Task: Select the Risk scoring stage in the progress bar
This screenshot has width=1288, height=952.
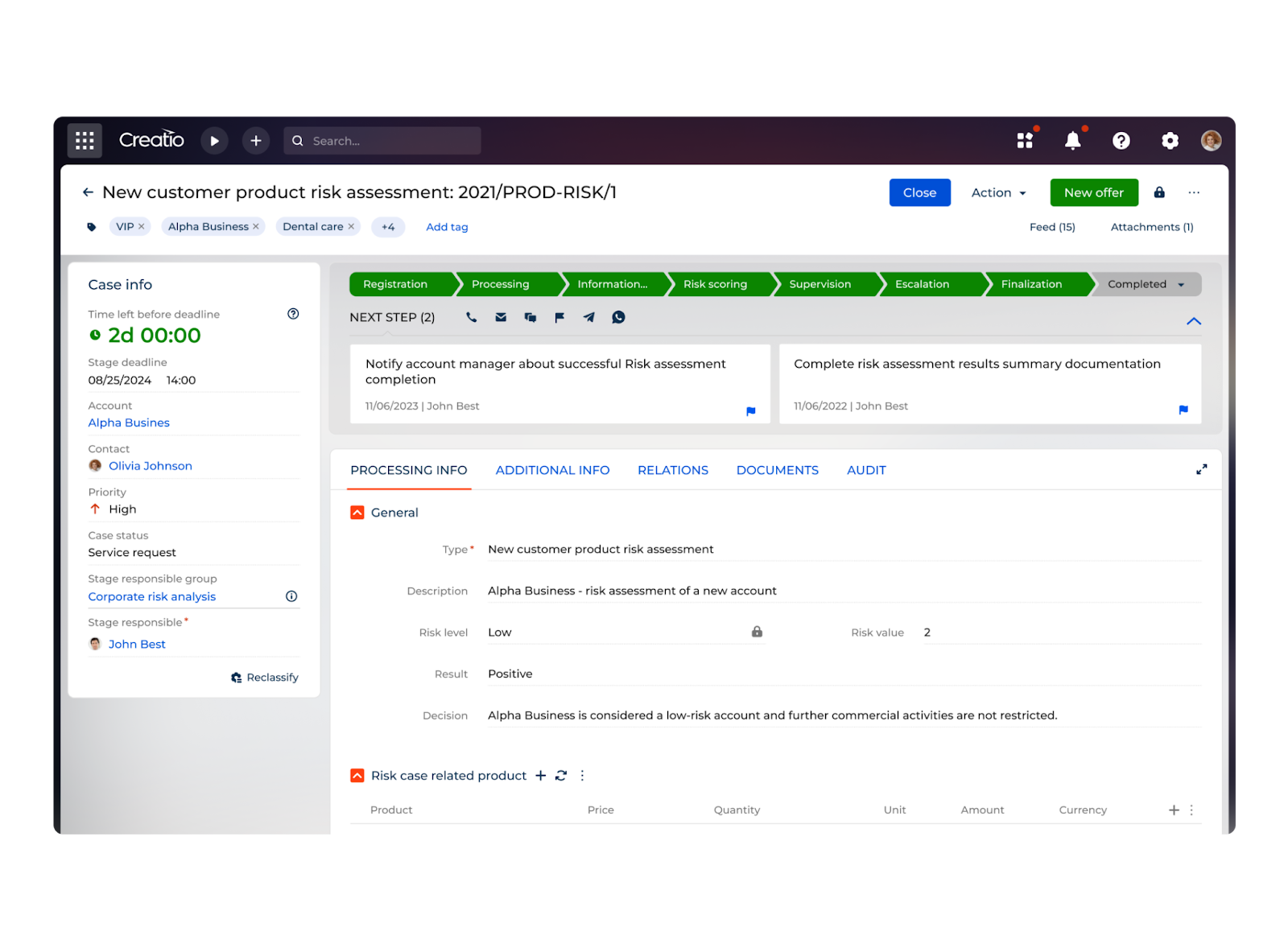Action: point(715,284)
